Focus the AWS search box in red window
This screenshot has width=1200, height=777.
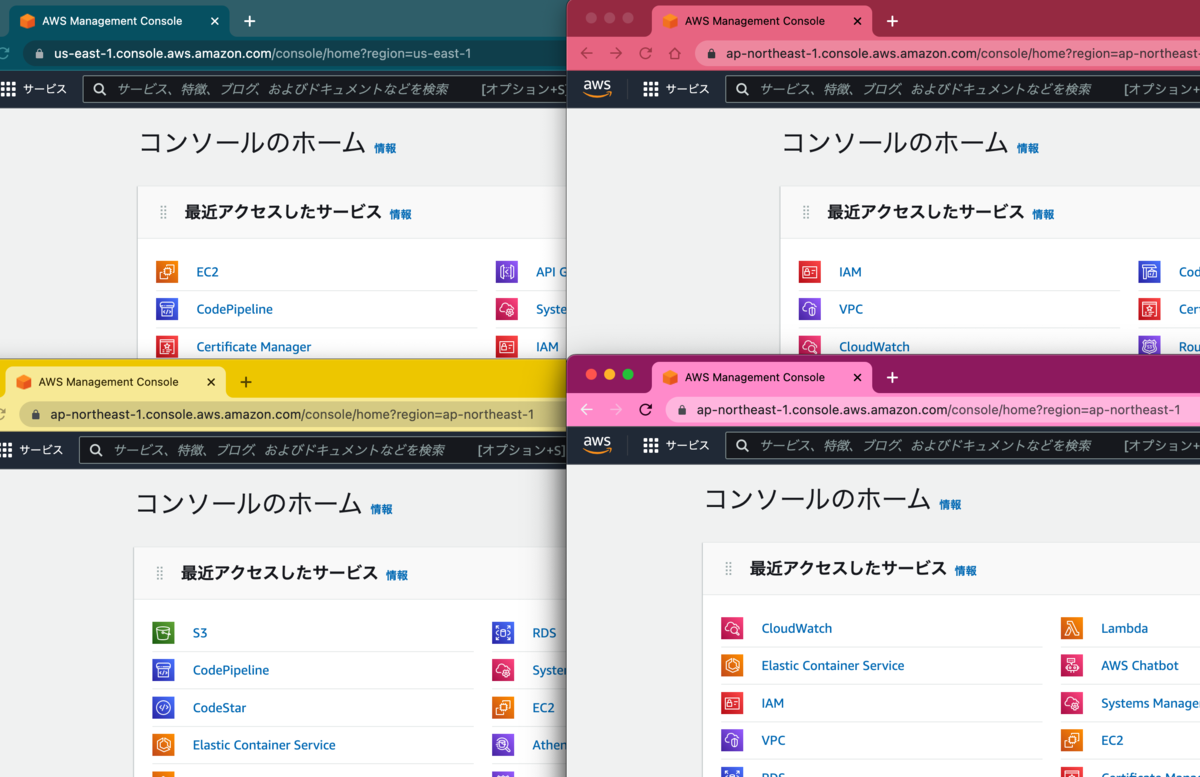coord(962,89)
